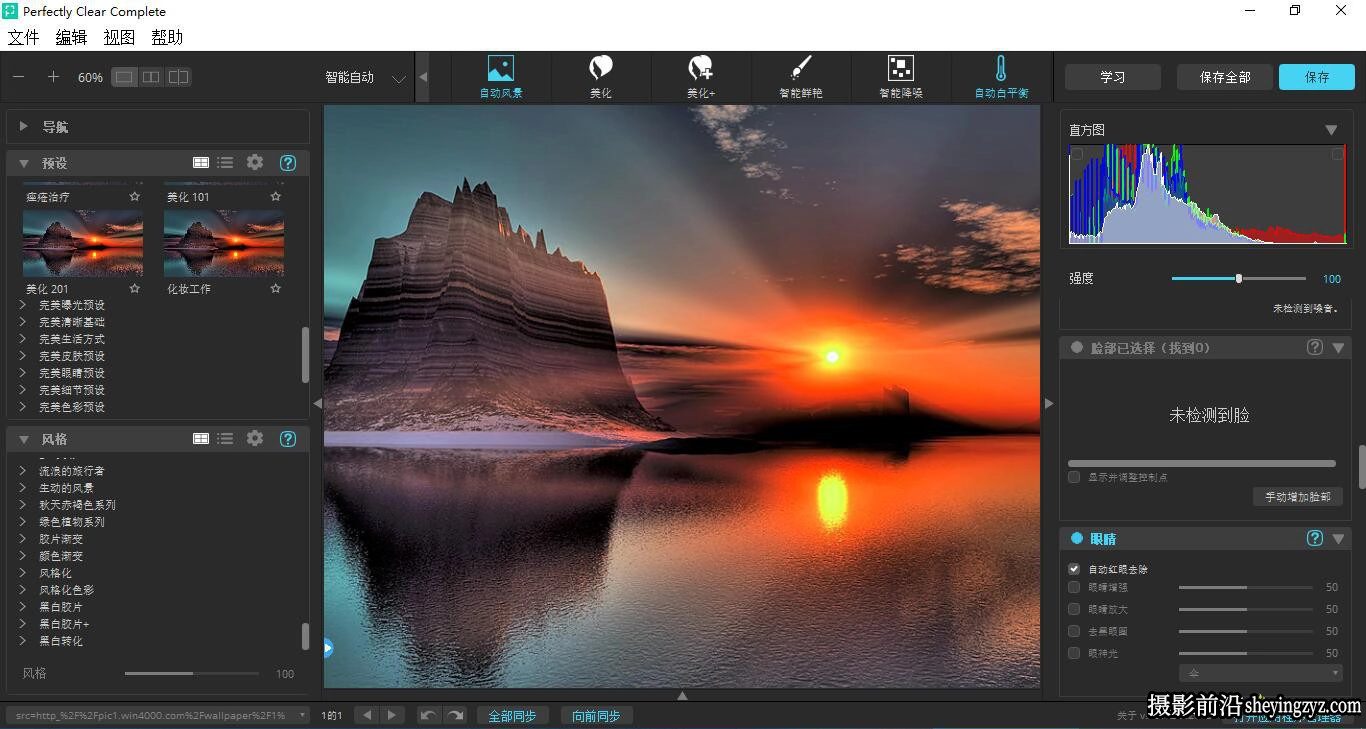Uncheck 自动红眼去除 checkbox
Image resolution: width=1366 pixels, height=729 pixels.
point(1074,568)
